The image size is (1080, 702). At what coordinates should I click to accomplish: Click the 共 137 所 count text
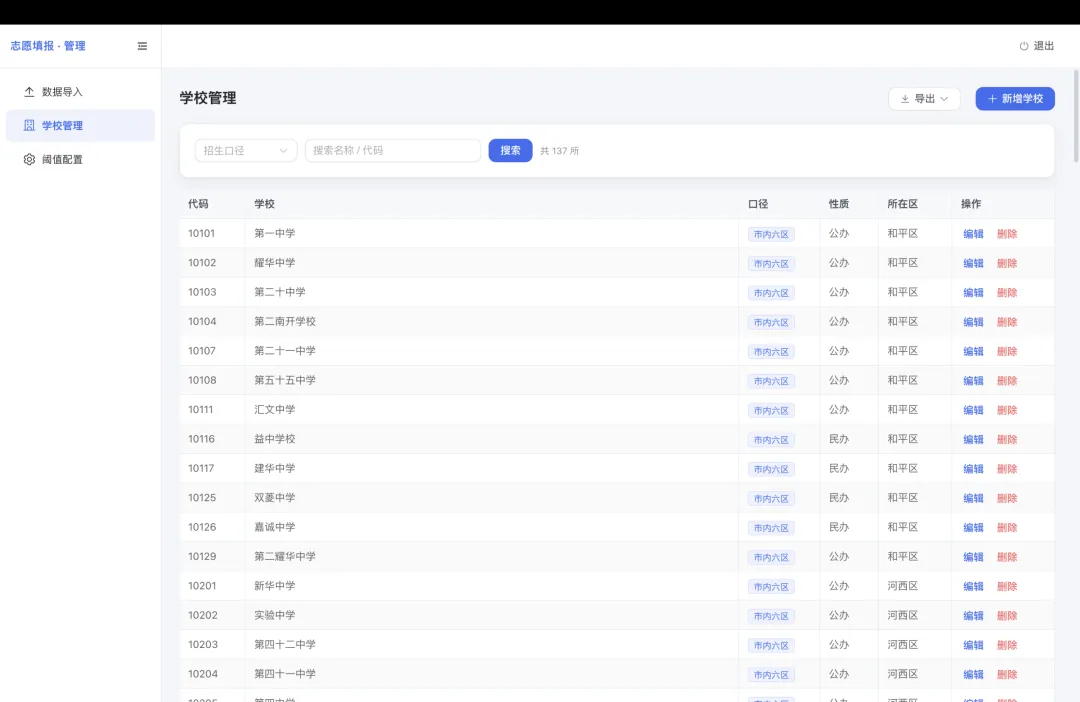(x=559, y=151)
